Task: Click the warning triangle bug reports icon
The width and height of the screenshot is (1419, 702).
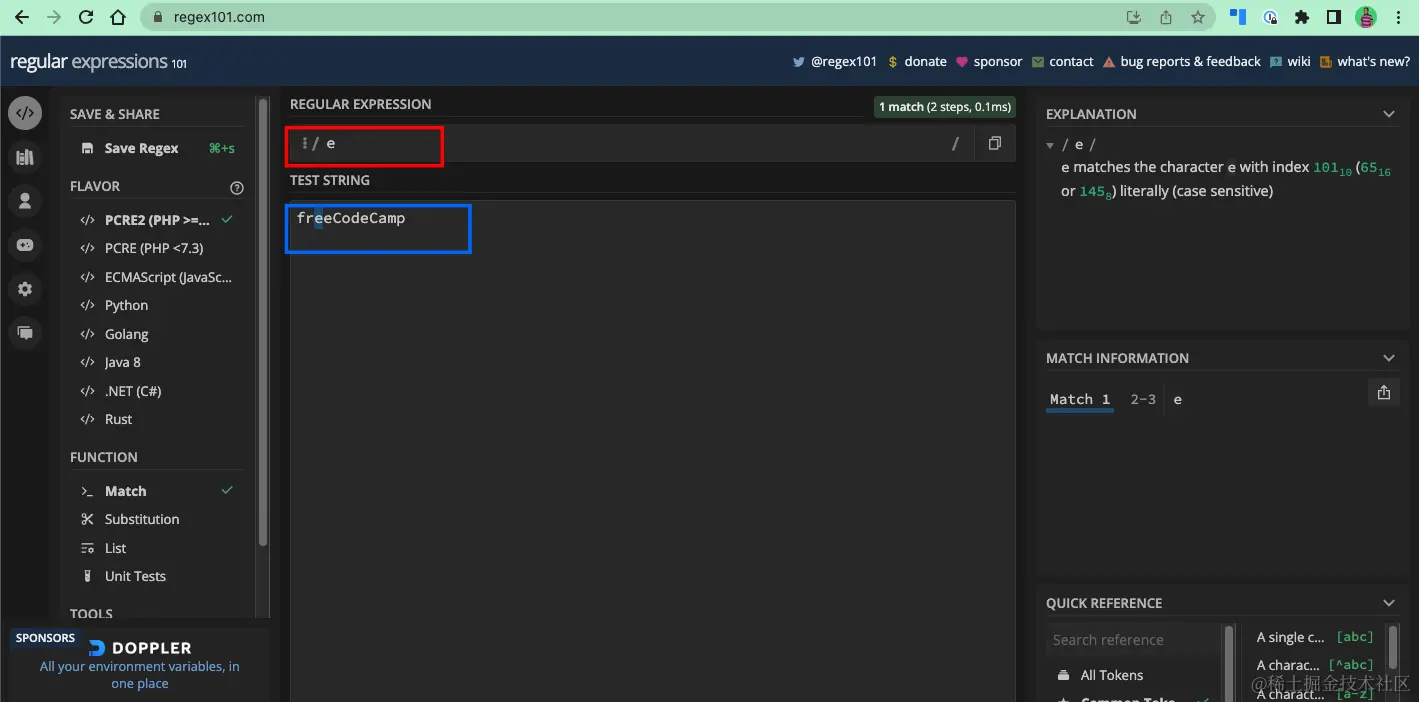Action: click(1109, 62)
